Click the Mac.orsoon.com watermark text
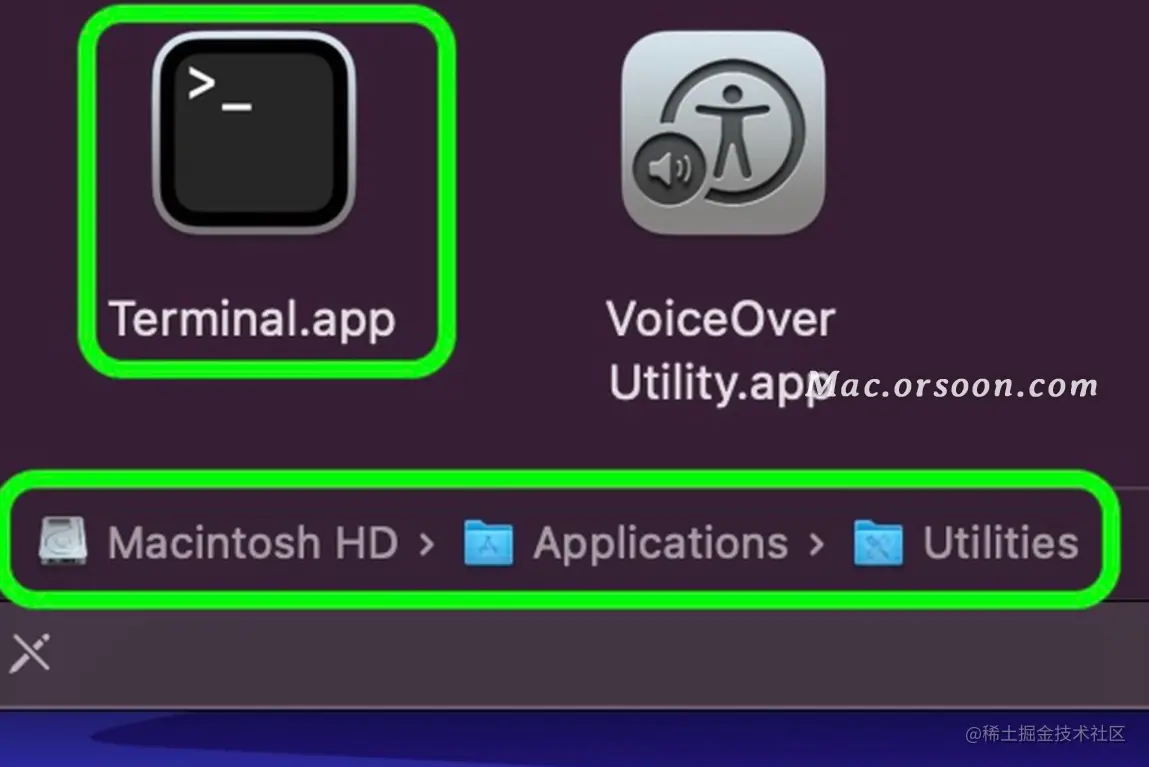Viewport: 1149px width, 767px height. tap(953, 384)
